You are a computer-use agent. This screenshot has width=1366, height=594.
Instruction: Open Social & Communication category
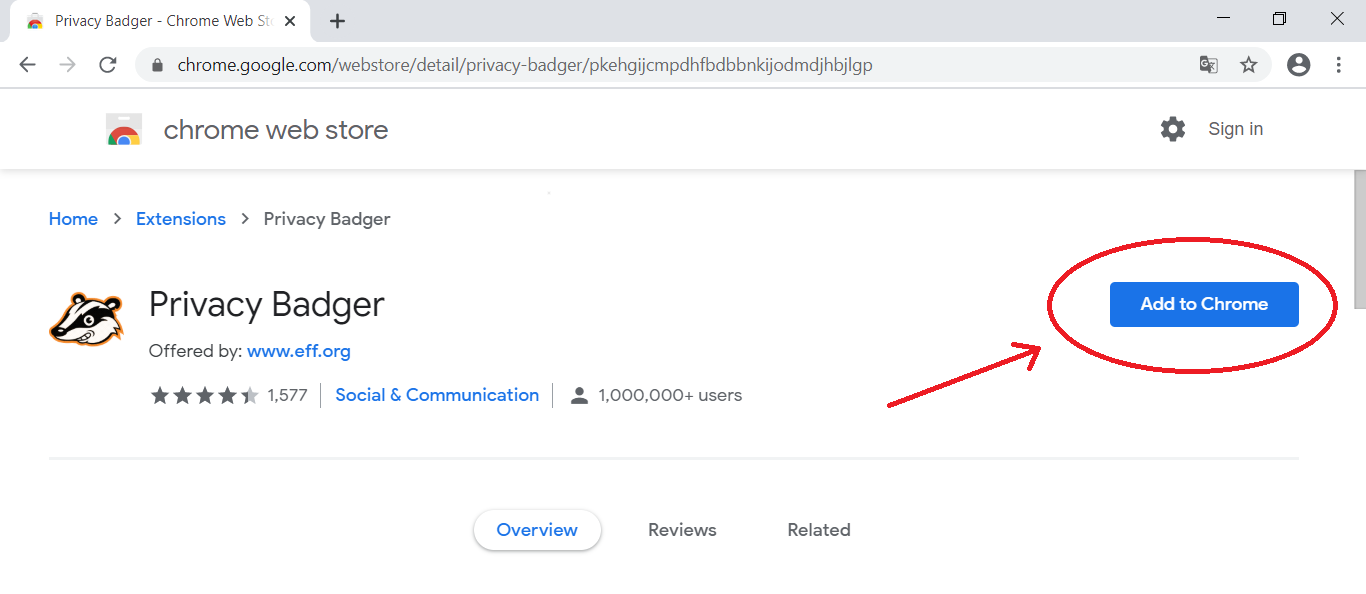click(x=437, y=395)
